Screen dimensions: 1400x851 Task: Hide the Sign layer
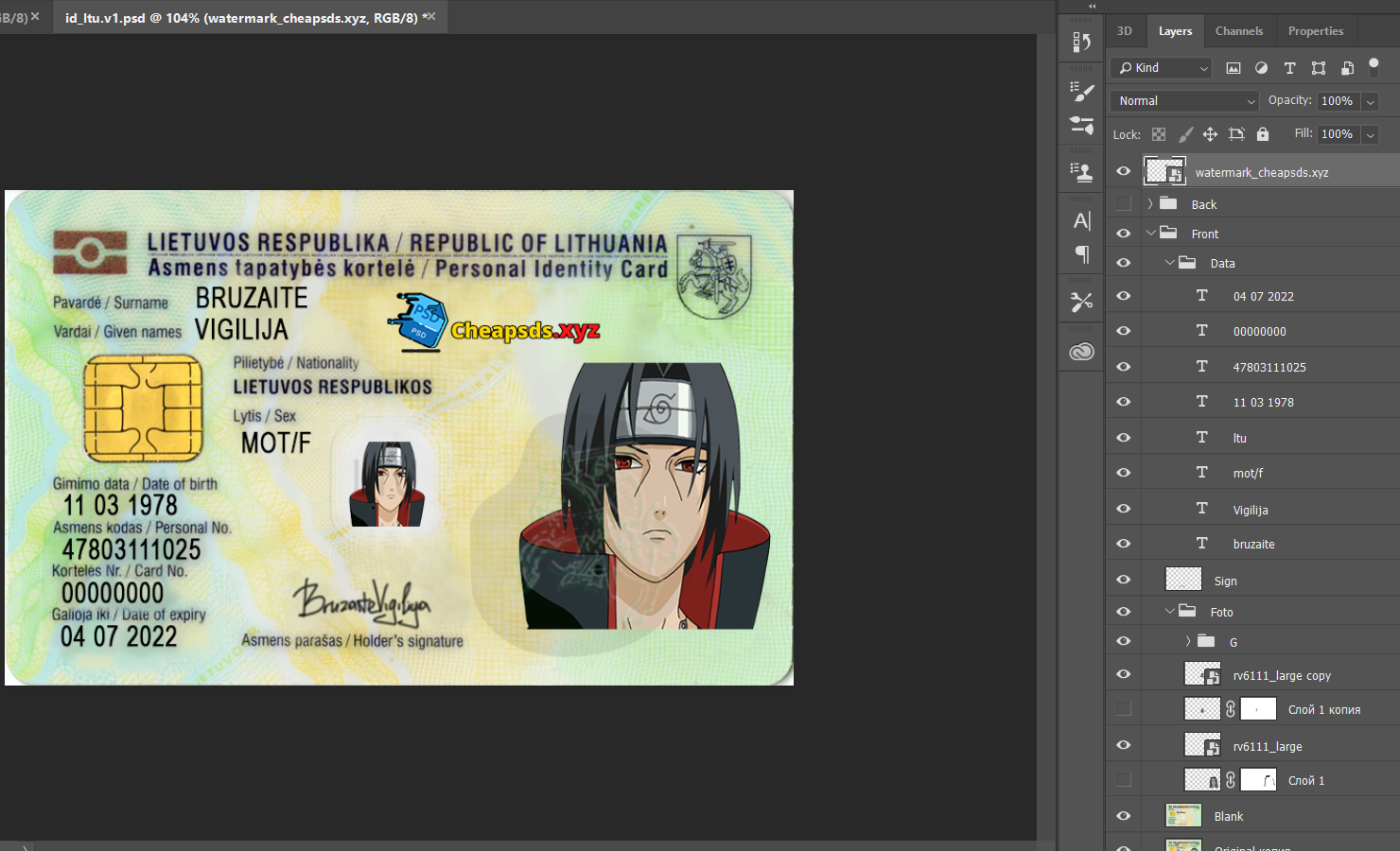pyautogui.click(x=1124, y=580)
